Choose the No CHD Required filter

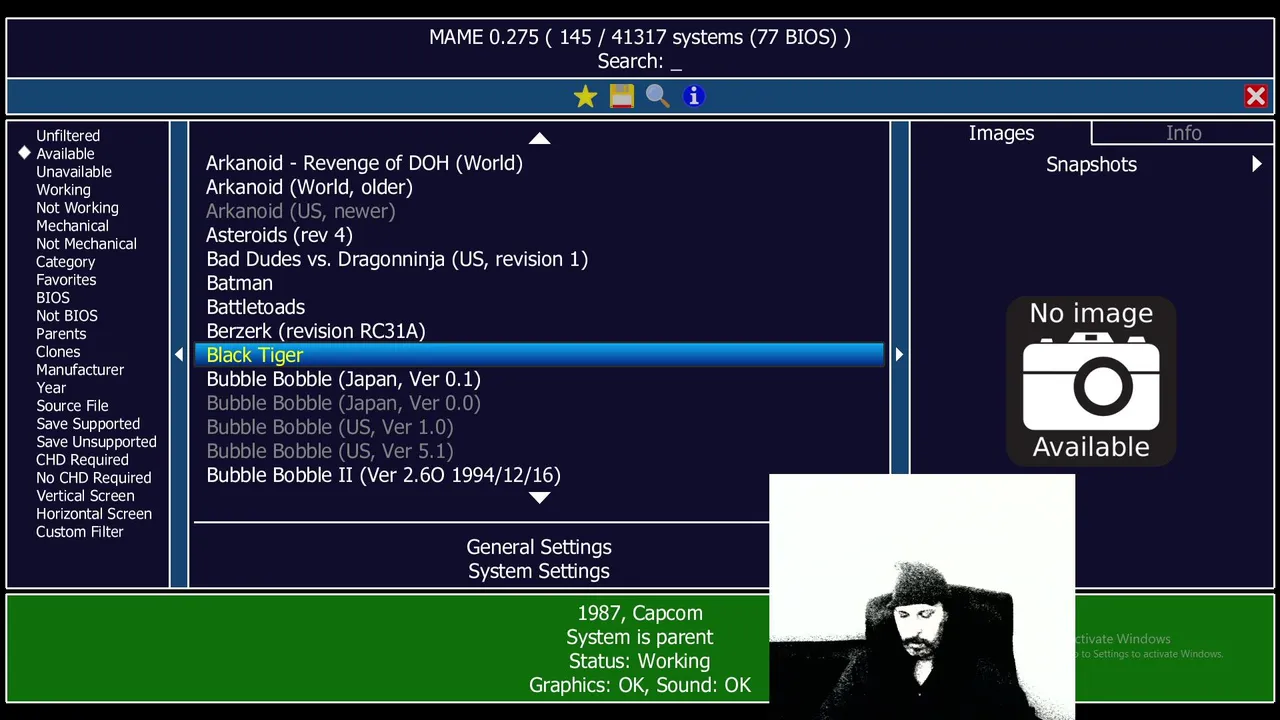[x=94, y=478]
